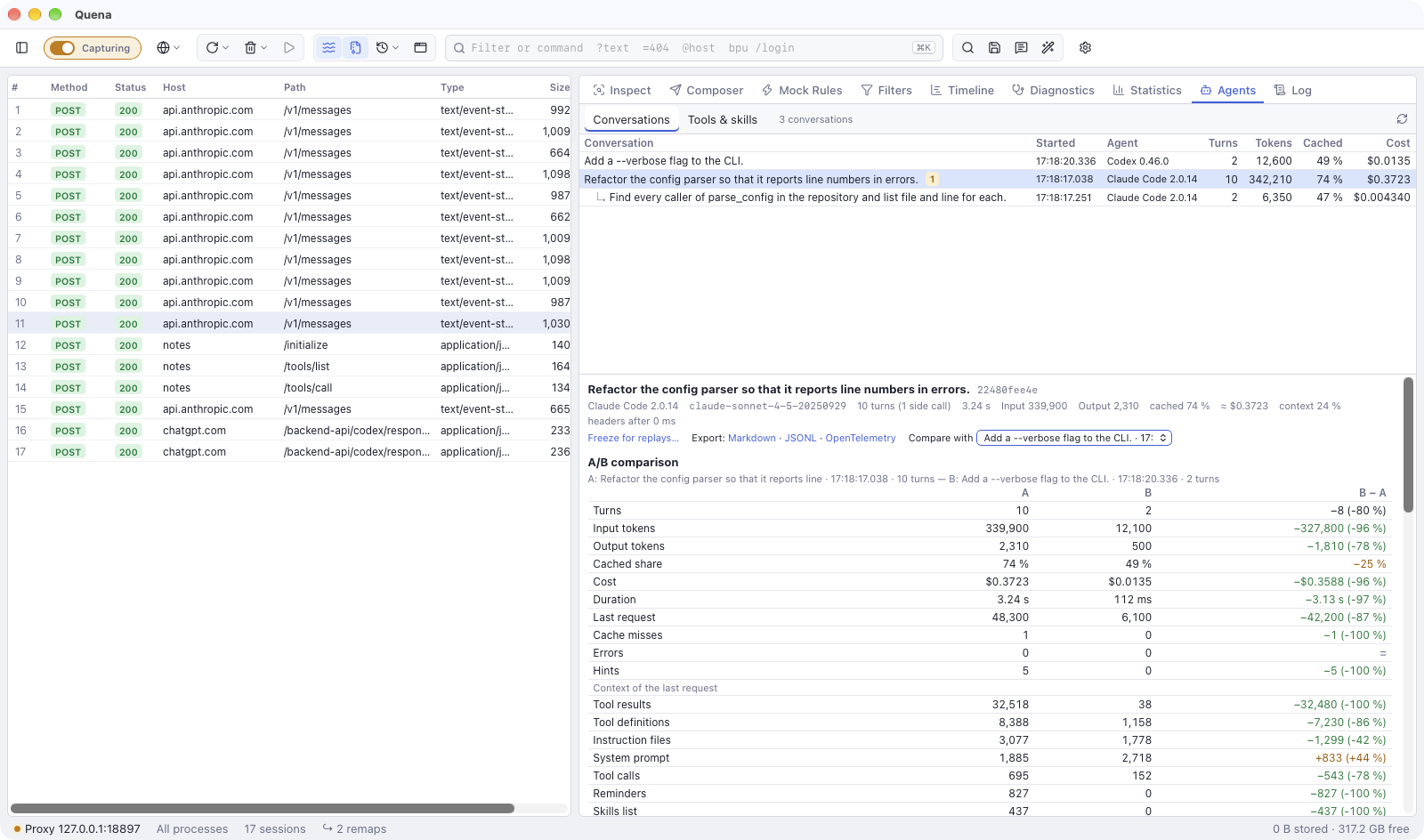Export conversation as OpenTelemetry

pyautogui.click(x=861, y=438)
